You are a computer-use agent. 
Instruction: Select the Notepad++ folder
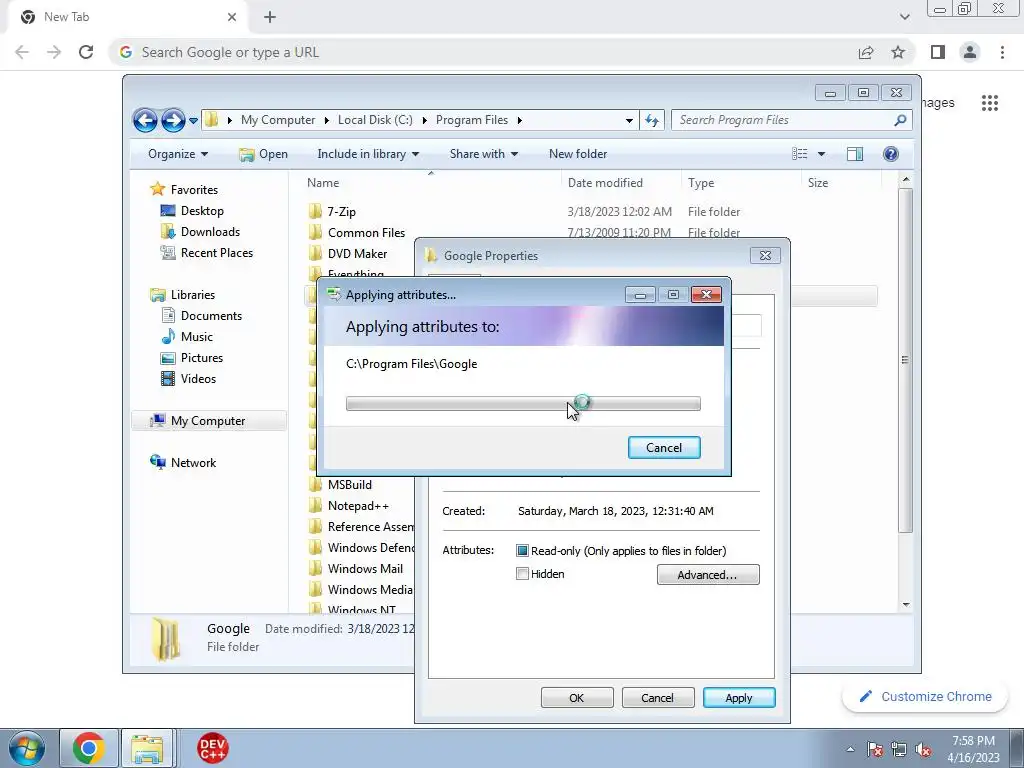pyautogui.click(x=358, y=505)
